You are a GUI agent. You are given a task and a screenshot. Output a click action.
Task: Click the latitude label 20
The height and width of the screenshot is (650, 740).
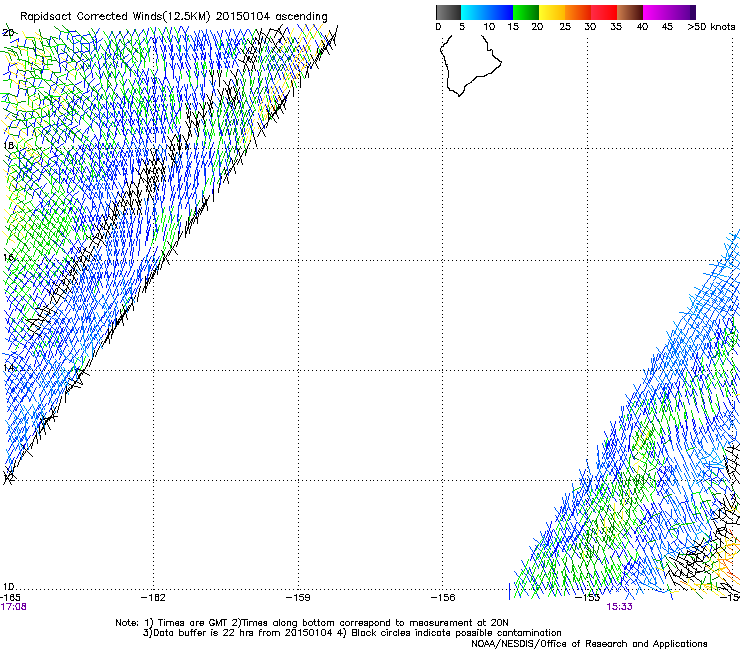[x=8, y=33]
